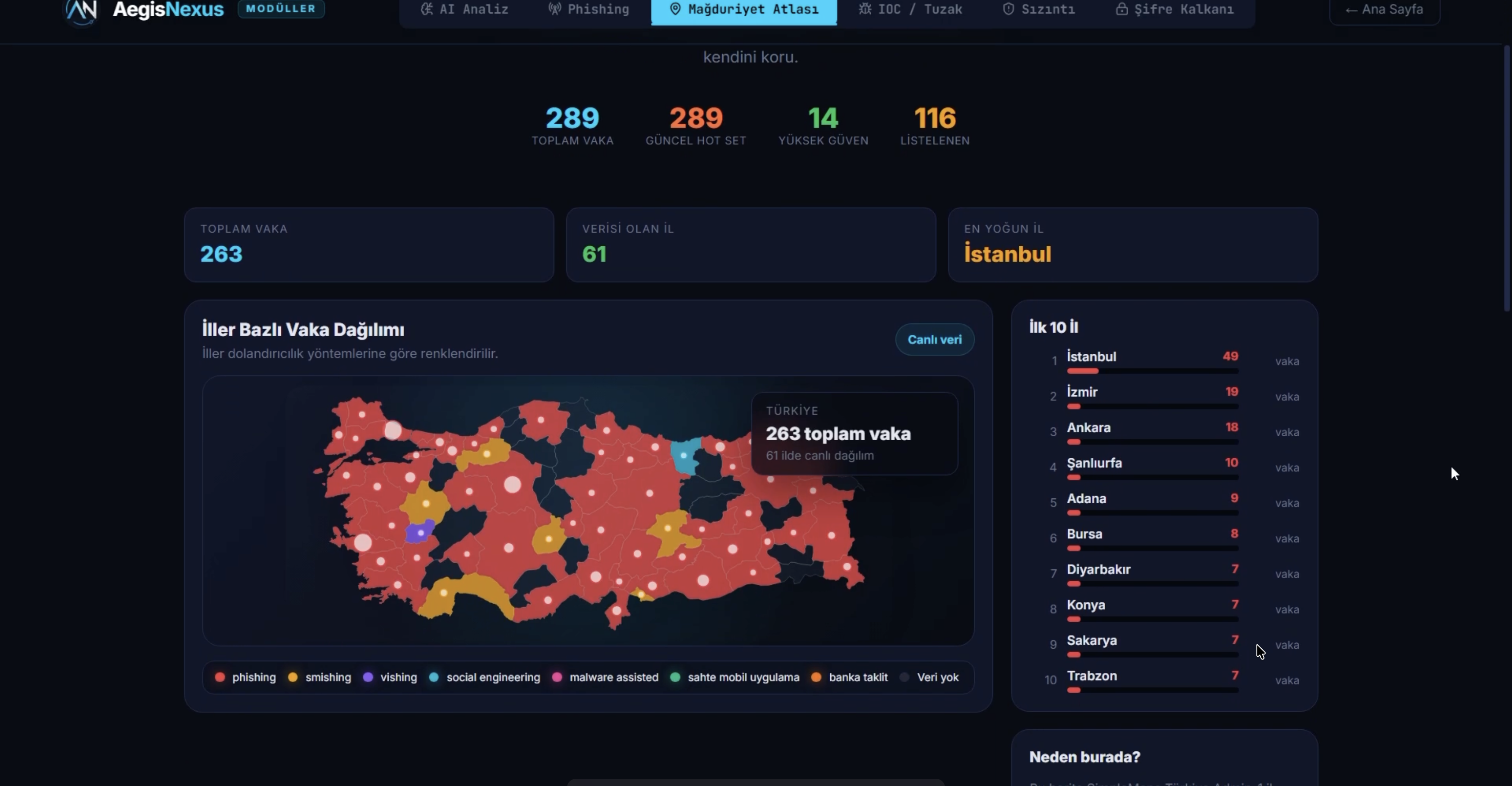Screen dimensions: 1512x786
Task: Click the social engineering legend swatch
Action: coord(434,677)
